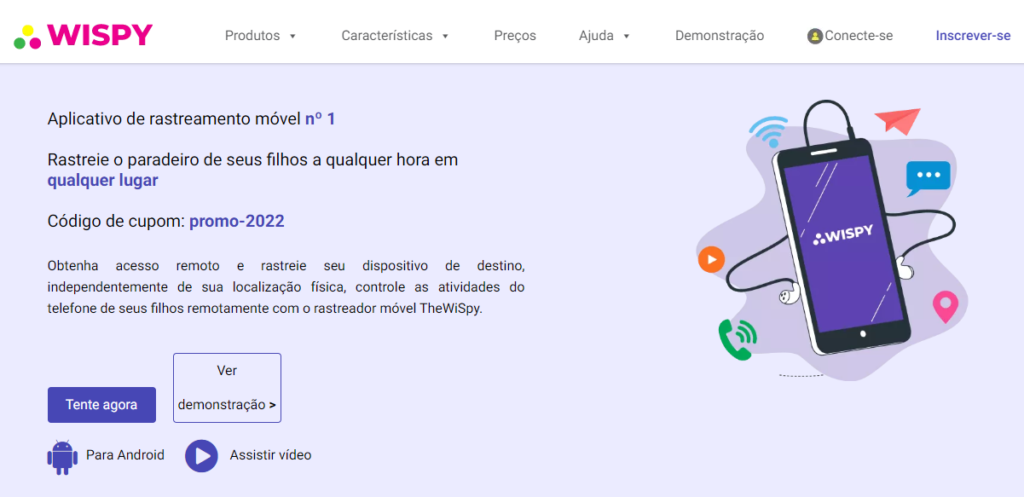Click the WiSpy logo in header
Screen dimensions: 1024x497
83,35
